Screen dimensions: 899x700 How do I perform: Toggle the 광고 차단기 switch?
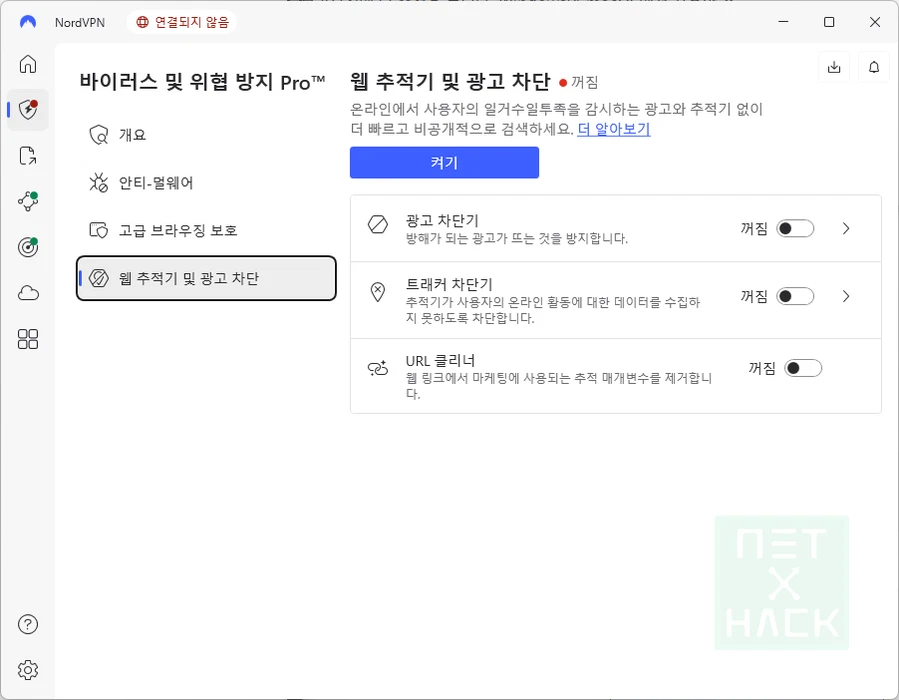(796, 229)
